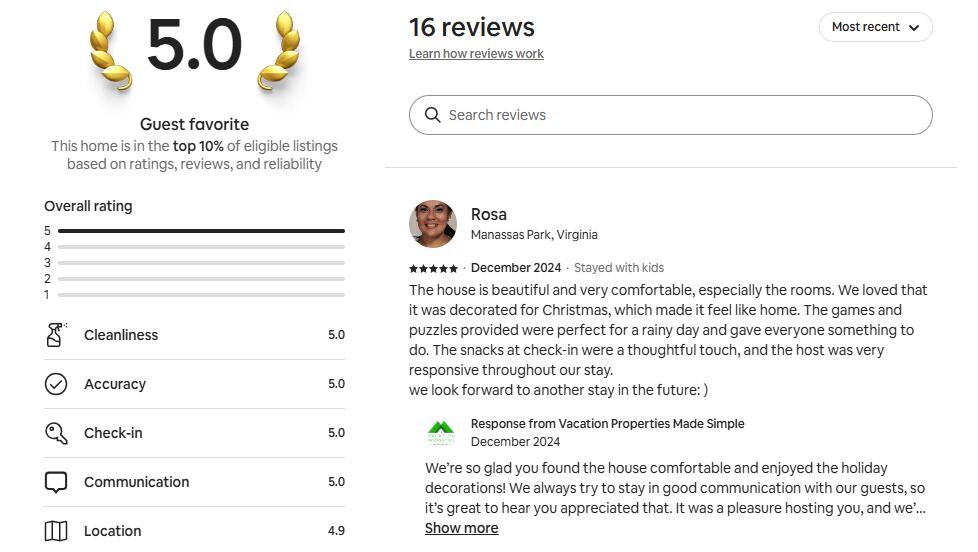
Task: Click Rosa's reviewer name
Action: click(x=489, y=214)
